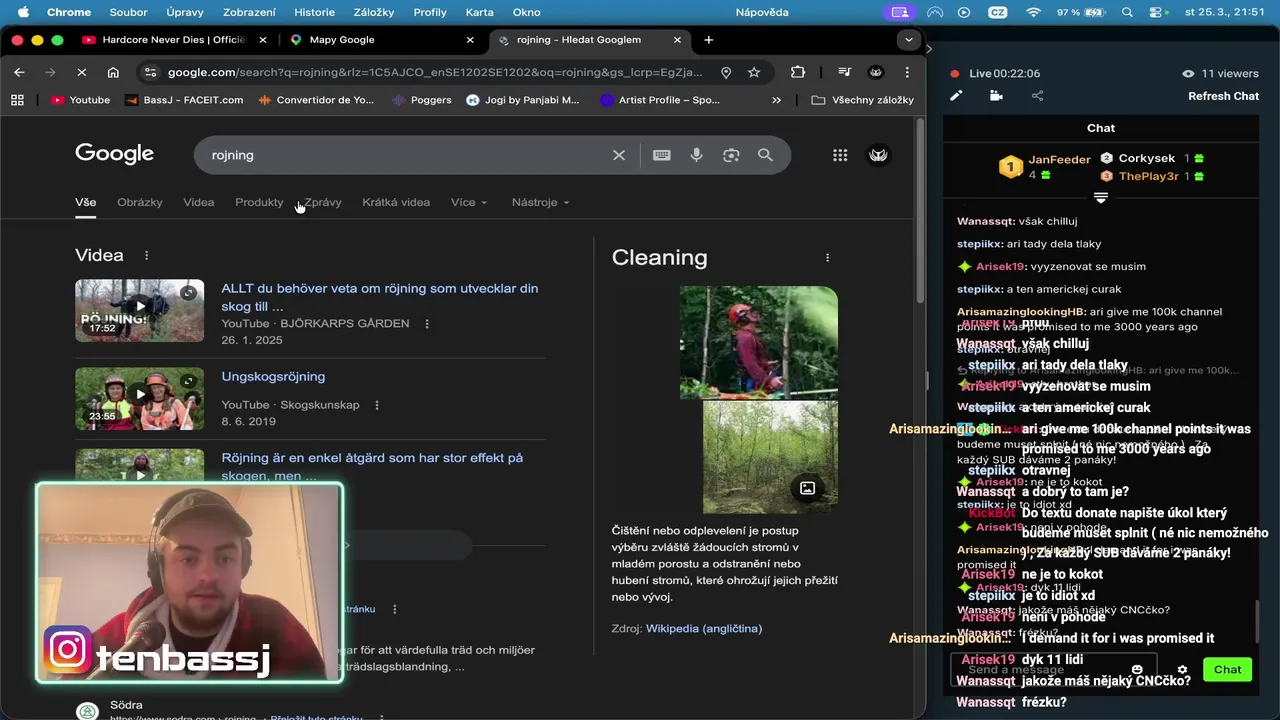The height and width of the screenshot is (720, 1280).
Task: Click the Chrome address bar URL
Action: click(435, 72)
